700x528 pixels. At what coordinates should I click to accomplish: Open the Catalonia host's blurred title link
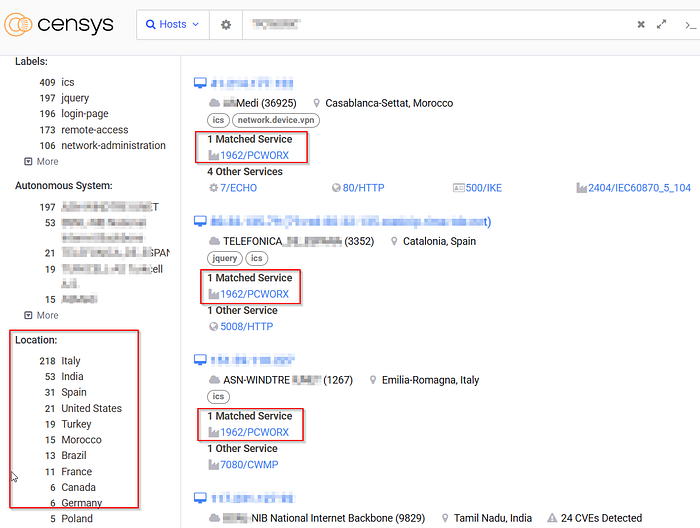351,222
